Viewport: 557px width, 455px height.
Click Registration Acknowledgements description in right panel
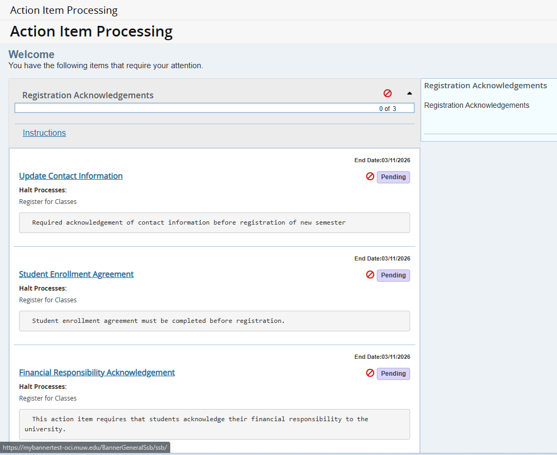pos(476,105)
